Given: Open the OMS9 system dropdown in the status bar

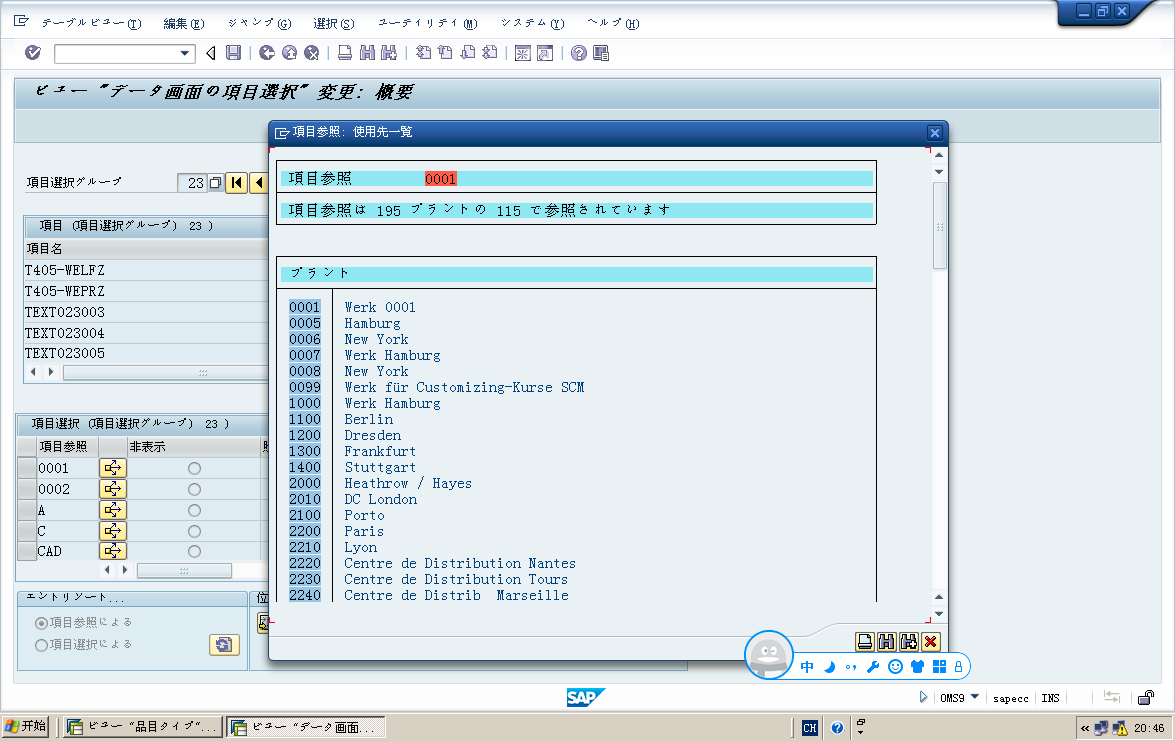Looking at the screenshot, I should pyautogui.click(x=974, y=698).
